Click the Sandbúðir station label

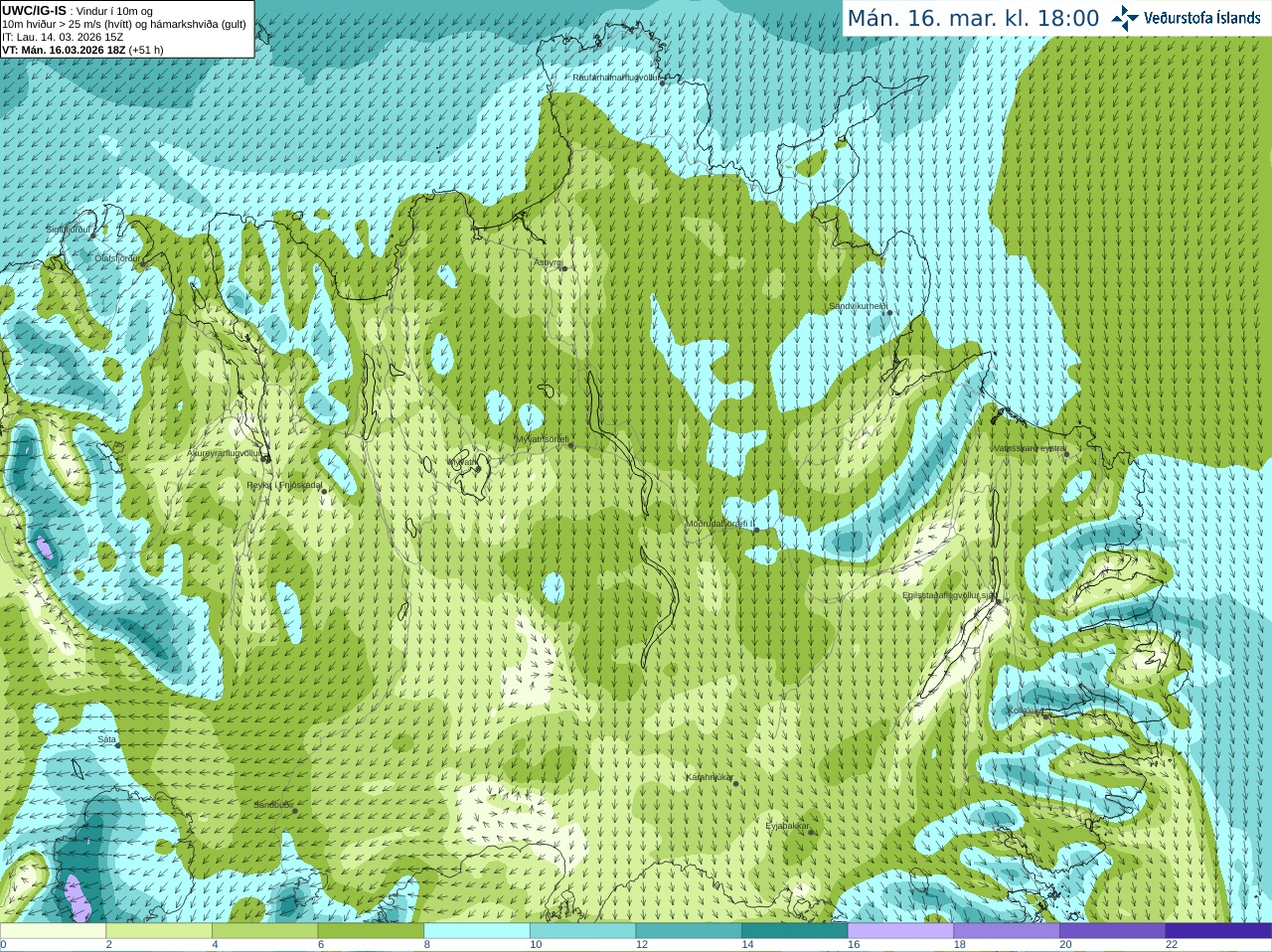click(x=273, y=805)
